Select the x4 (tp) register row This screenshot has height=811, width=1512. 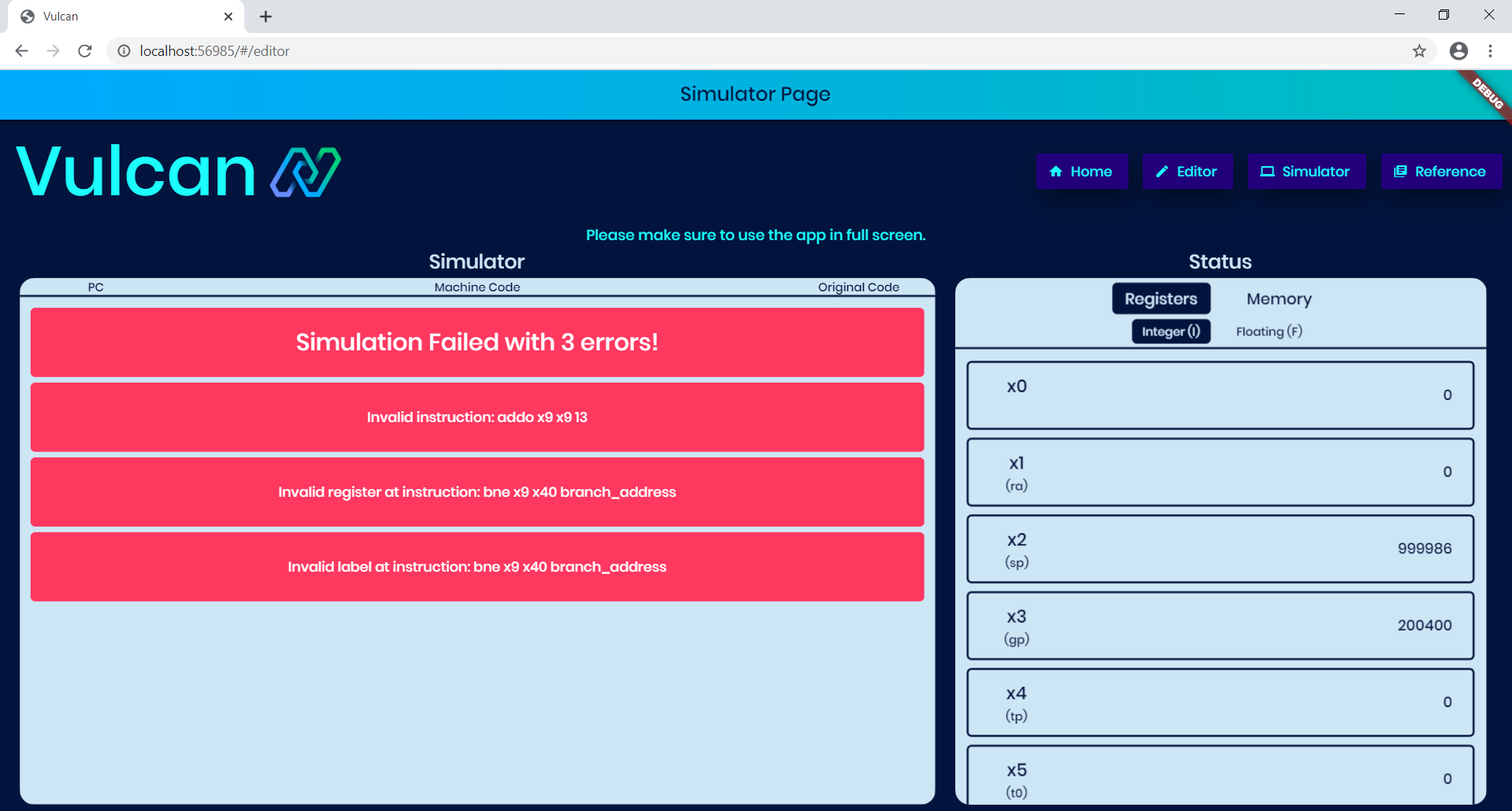click(x=1220, y=702)
